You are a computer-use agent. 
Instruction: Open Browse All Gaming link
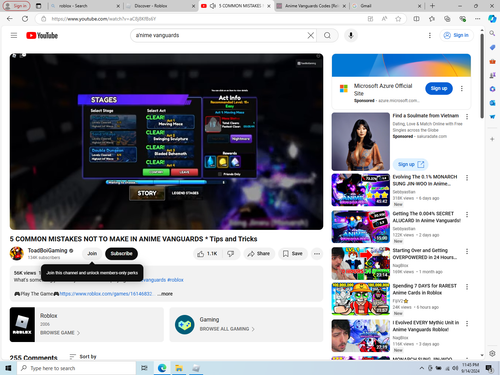[227, 329]
